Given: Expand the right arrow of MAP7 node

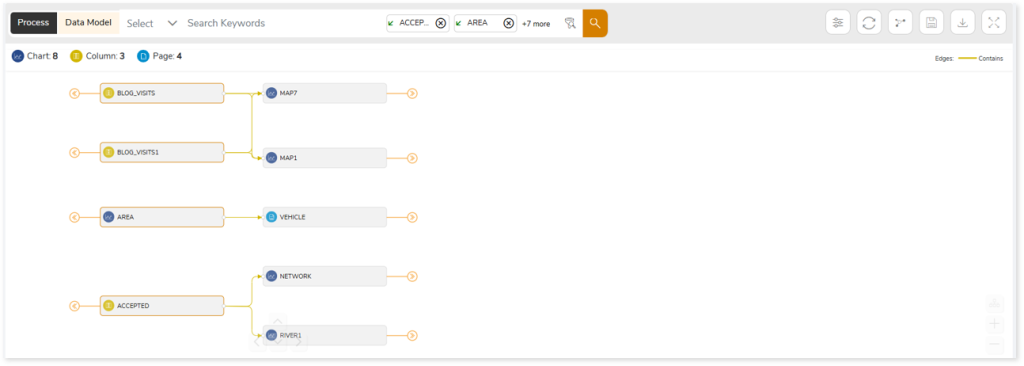Looking at the screenshot, I should point(412,93).
